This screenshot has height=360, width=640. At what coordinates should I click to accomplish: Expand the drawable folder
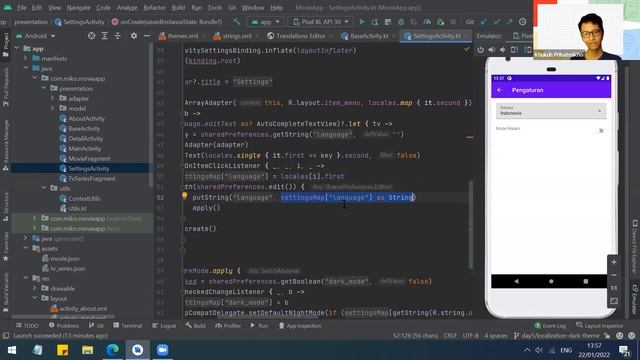pos(35,288)
